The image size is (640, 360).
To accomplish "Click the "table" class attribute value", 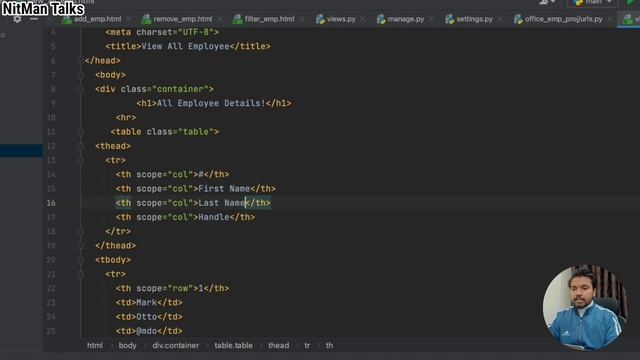I will coord(196,132).
